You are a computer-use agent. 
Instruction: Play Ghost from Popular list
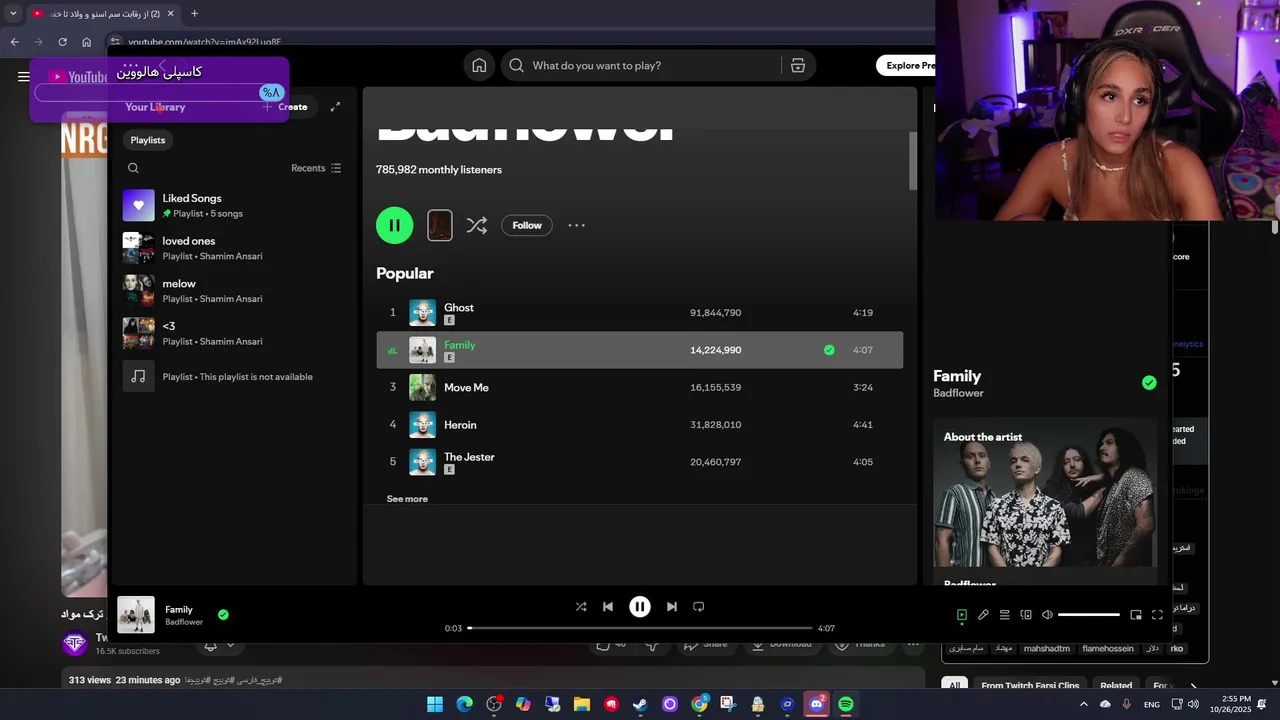tap(639, 313)
